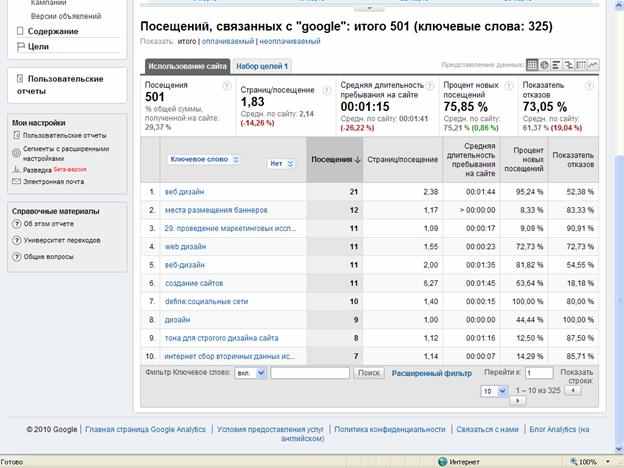Open the Набор целей 1 tab

point(262,66)
